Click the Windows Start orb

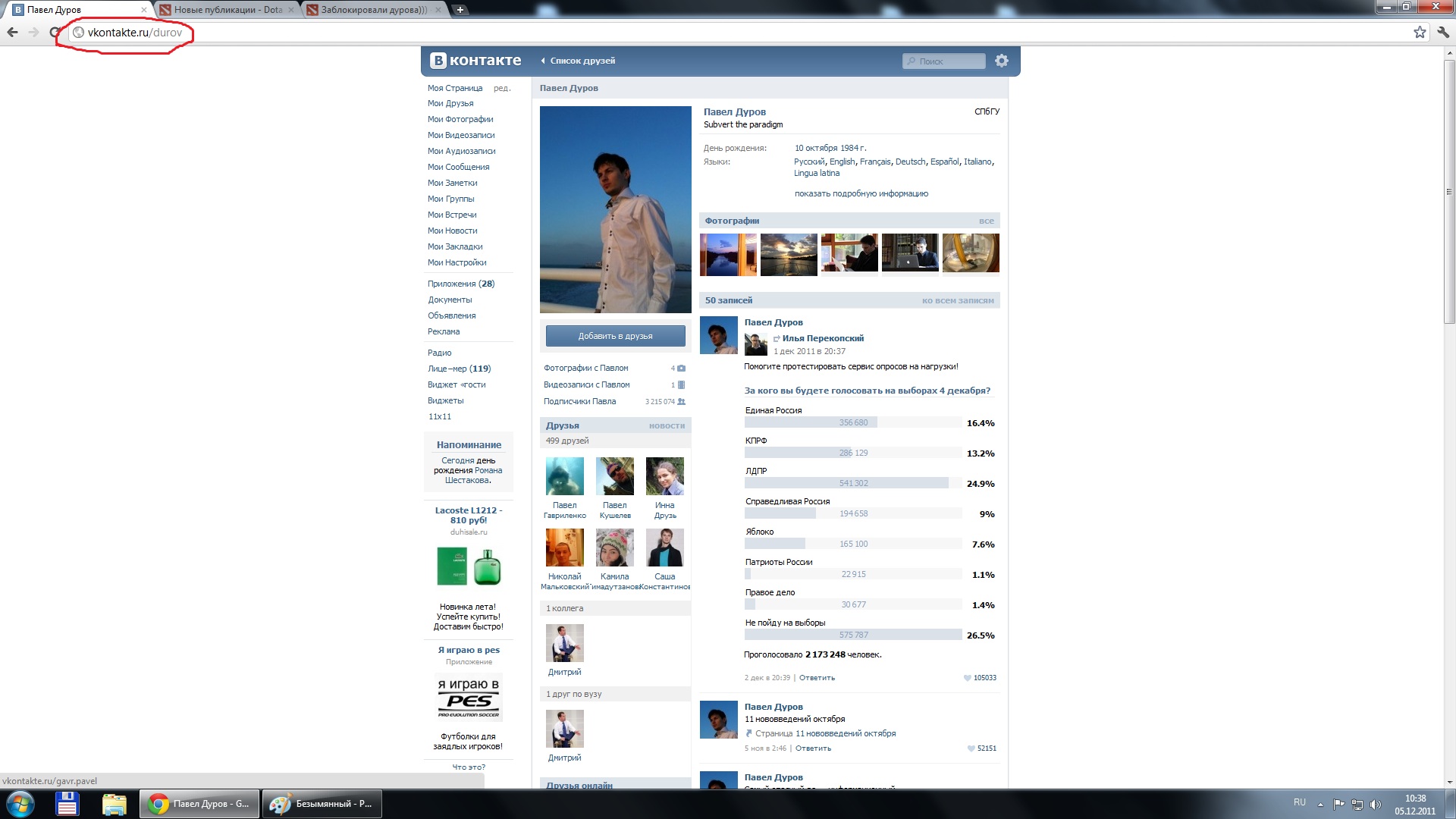[20, 804]
